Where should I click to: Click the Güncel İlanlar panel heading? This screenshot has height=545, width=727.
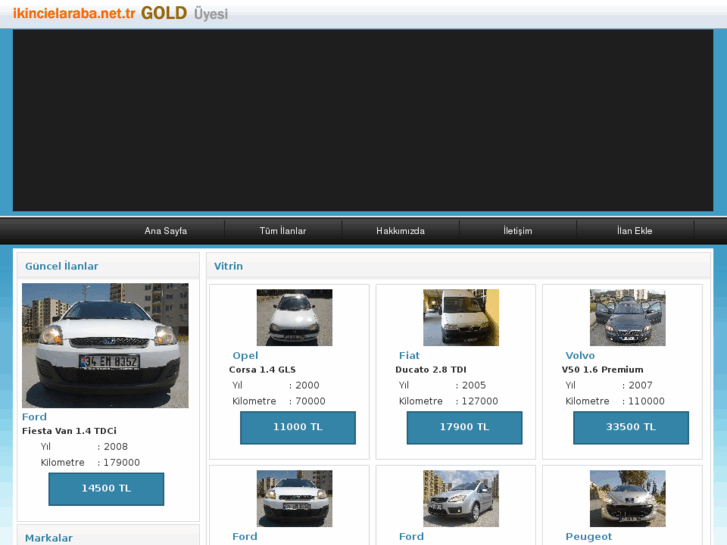[x=62, y=266]
